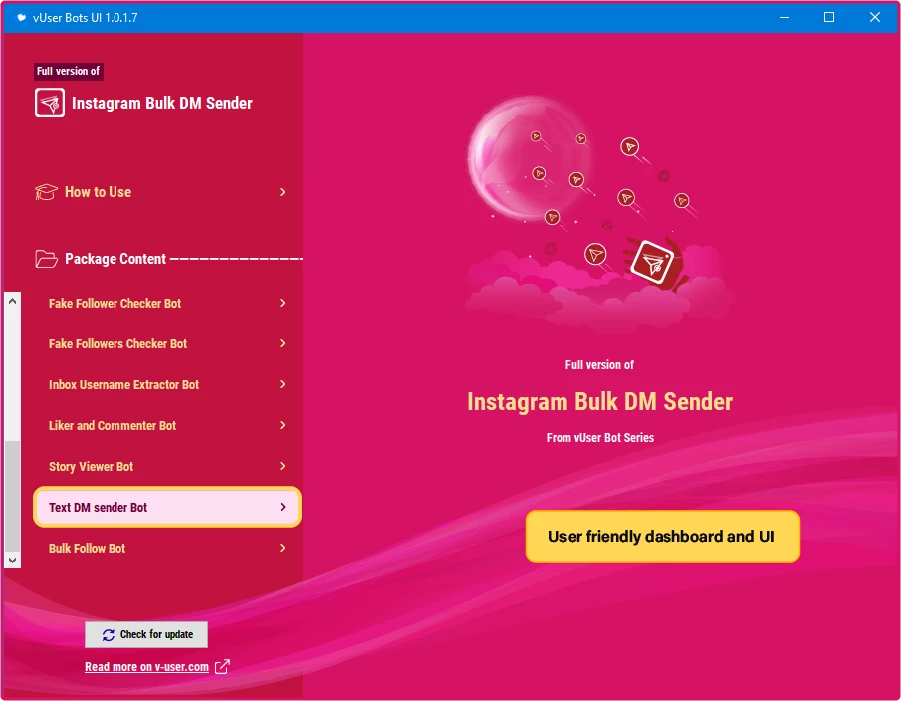
Task: Click the vUser Bots app icon in title bar
Action: [21, 17]
